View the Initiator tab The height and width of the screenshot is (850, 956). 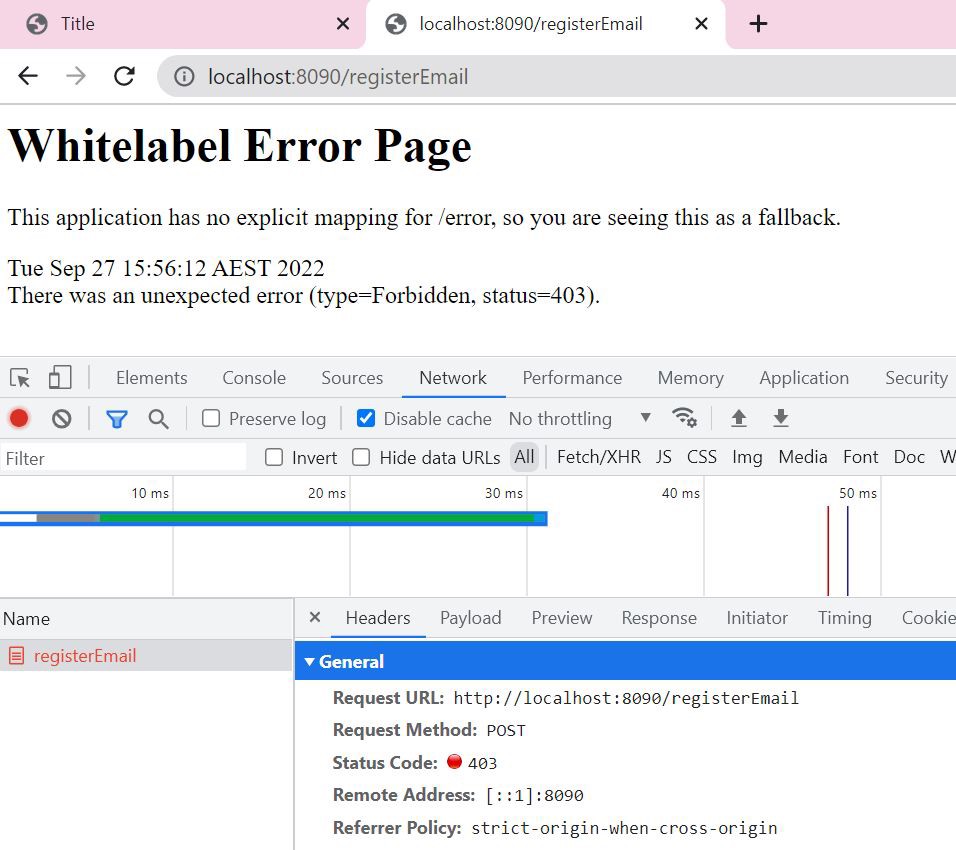757,618
